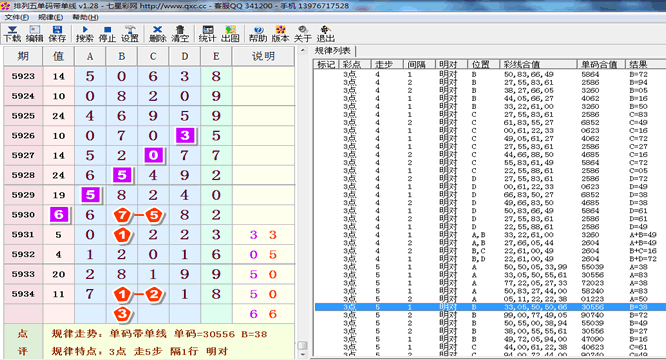The width and height of the screenshot is (666, 360).
Task: Select the row with 单码合值 47090
Action: (x=490, y=339)
